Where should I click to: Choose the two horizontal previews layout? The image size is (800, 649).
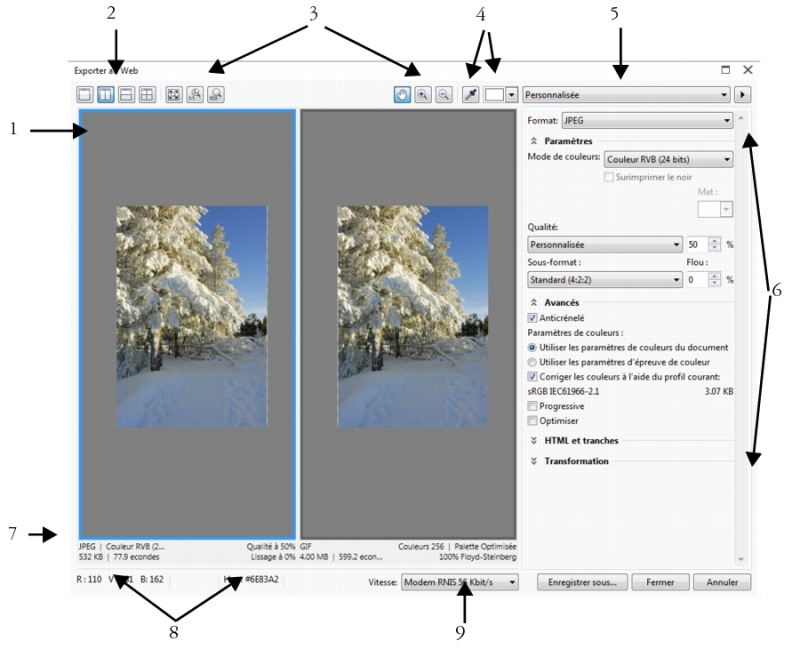pos(126,94)
